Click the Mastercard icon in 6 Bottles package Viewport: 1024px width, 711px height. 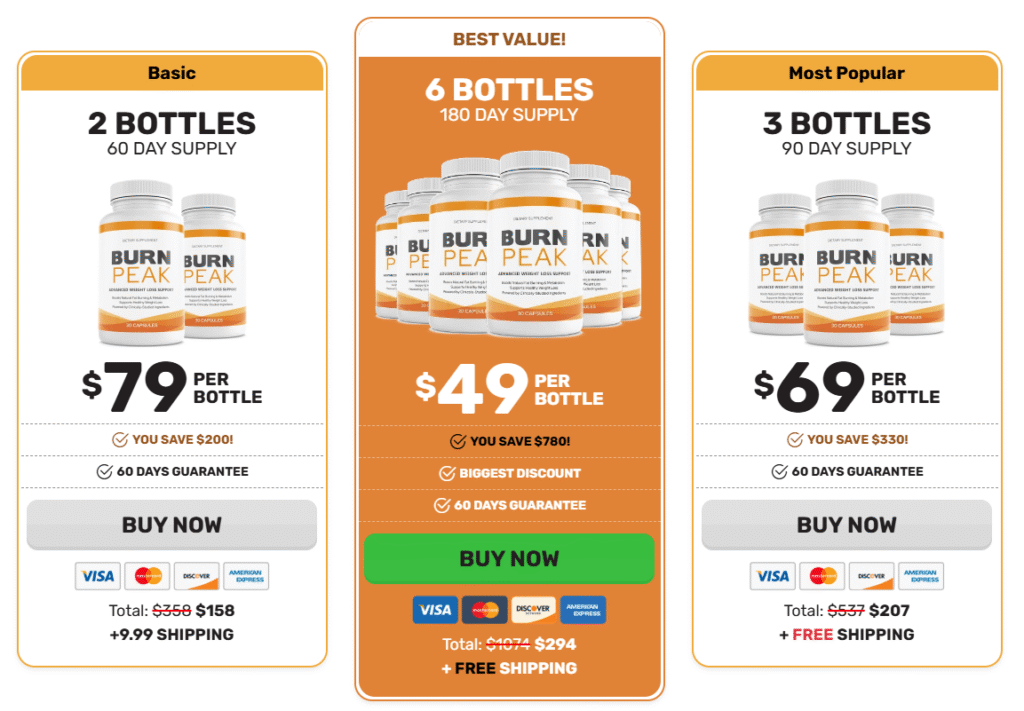point(485,609)
